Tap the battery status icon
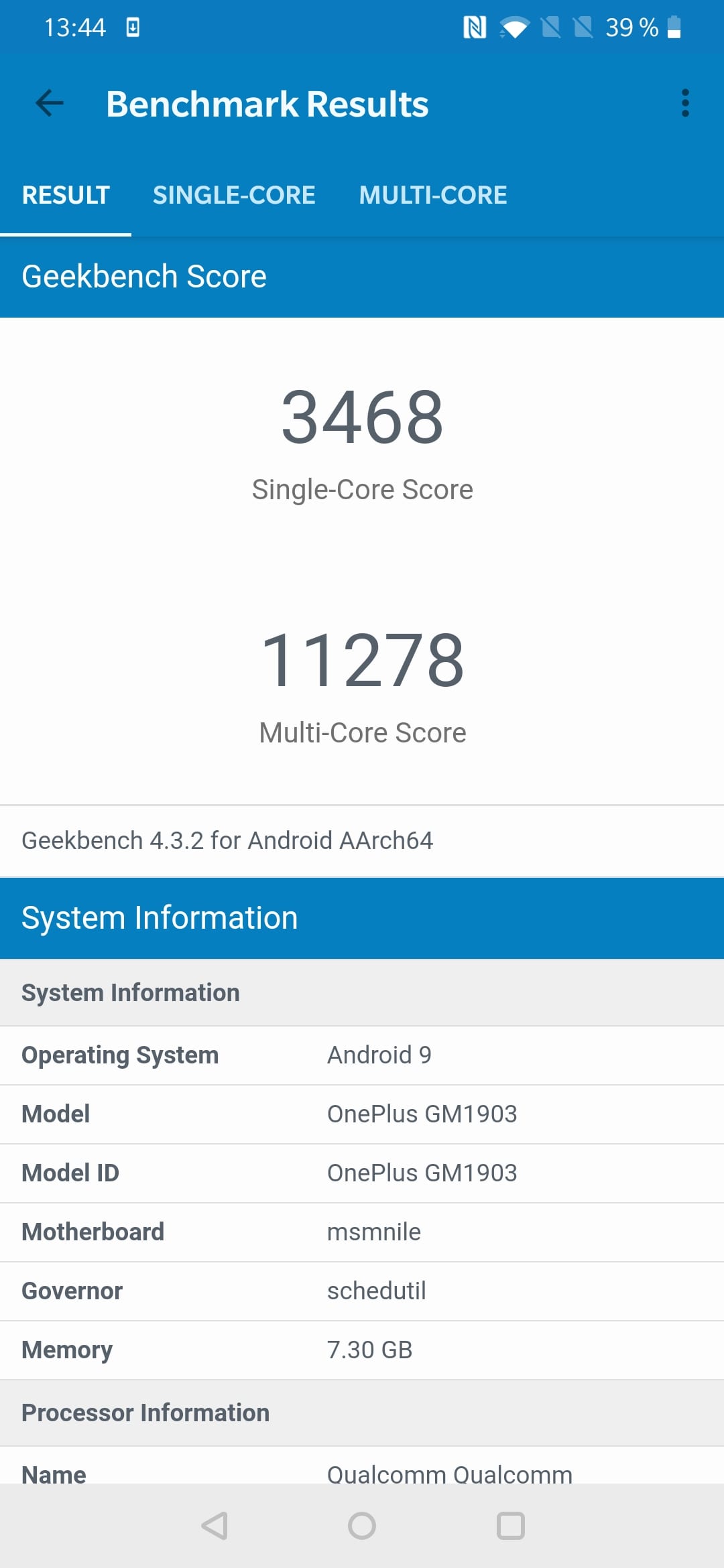This screenshot has height=1568, width=724. 674,27
